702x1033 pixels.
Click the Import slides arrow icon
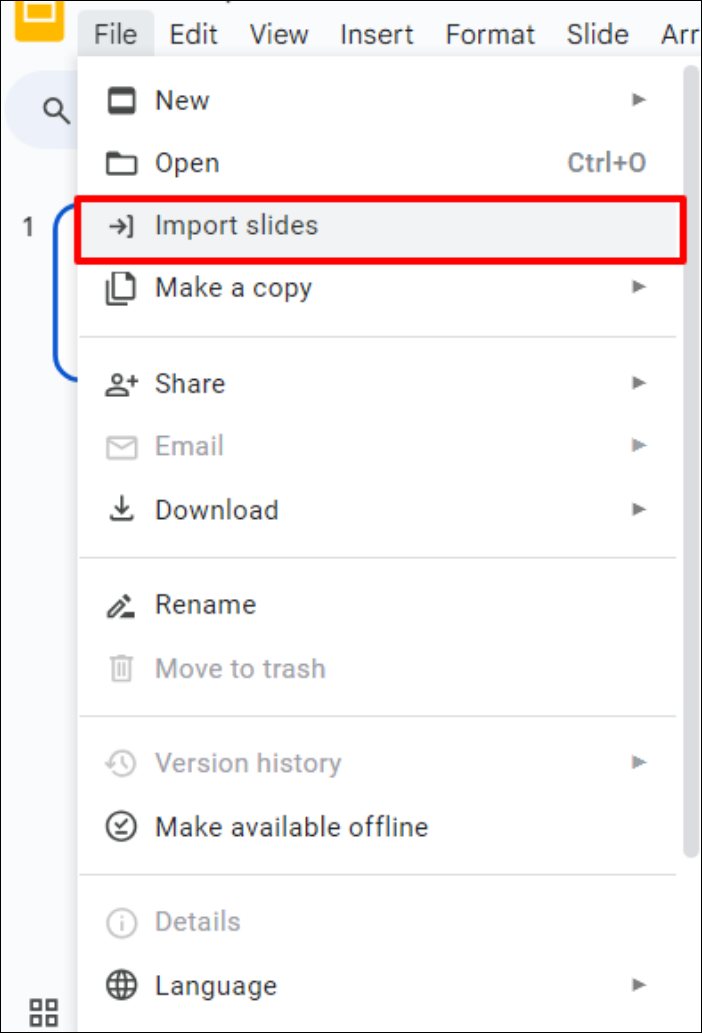121,226
